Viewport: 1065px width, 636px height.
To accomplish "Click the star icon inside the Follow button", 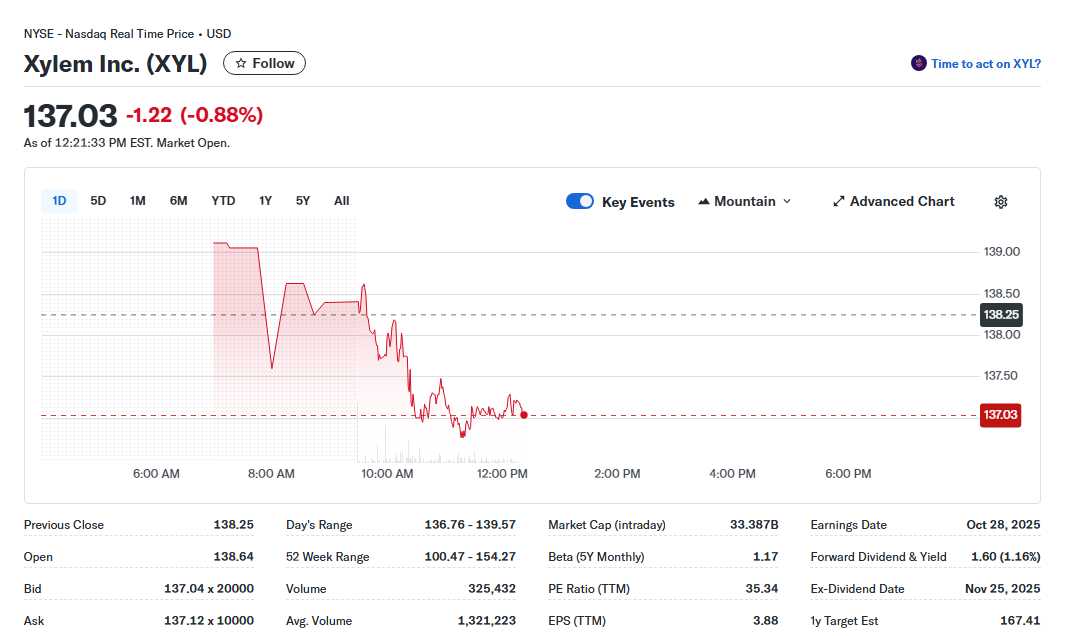I will [x=240, y=62].
